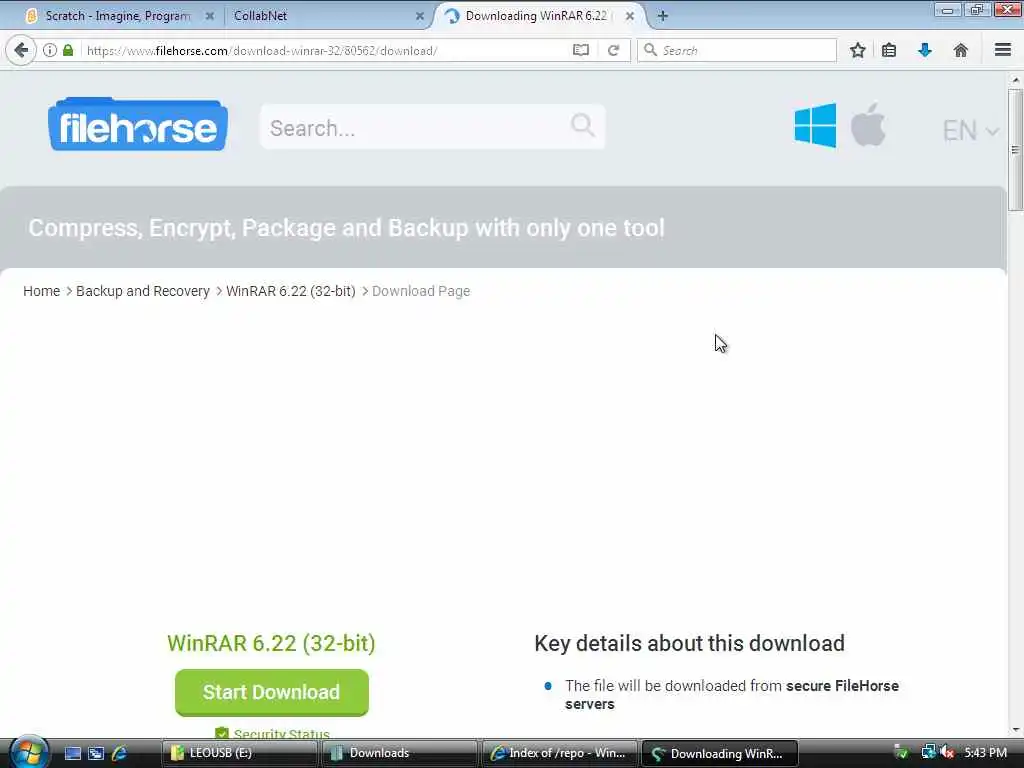Open Backup and Recovery breadcrumb link
This screenshot has width=1024, height=768.
coord(143,291)
